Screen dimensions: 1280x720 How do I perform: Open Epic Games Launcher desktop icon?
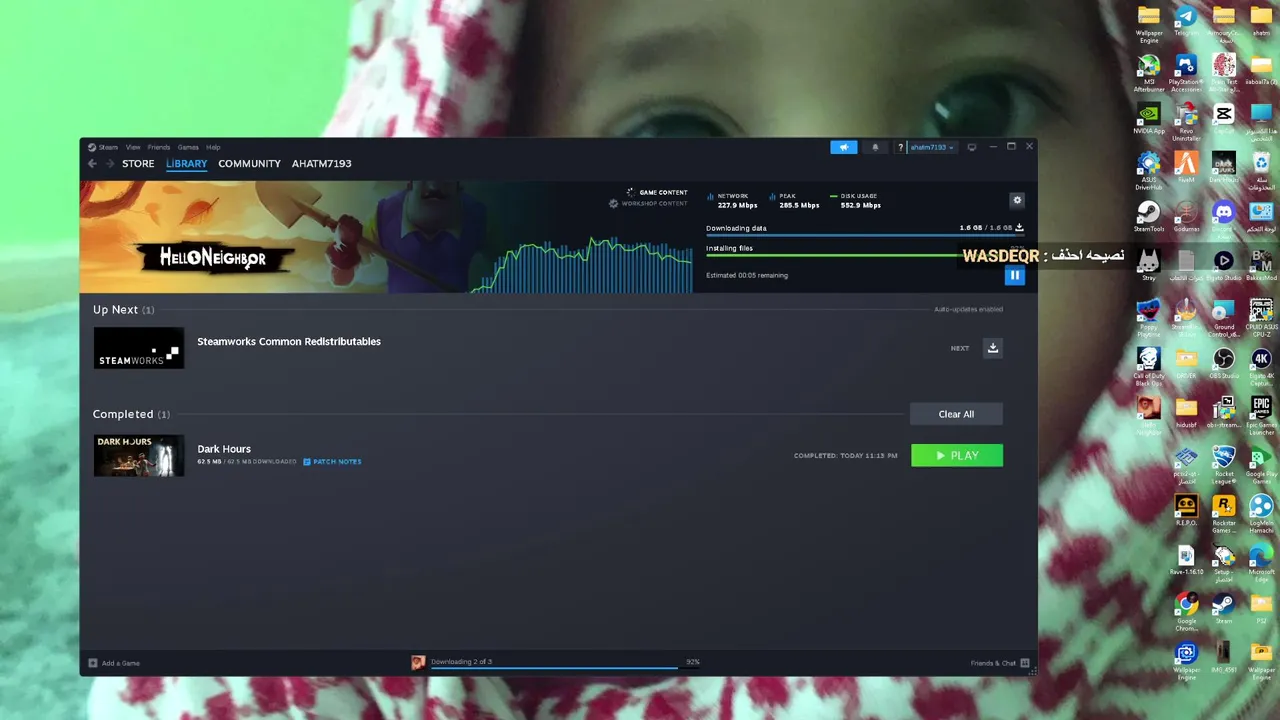[1261, 415]
